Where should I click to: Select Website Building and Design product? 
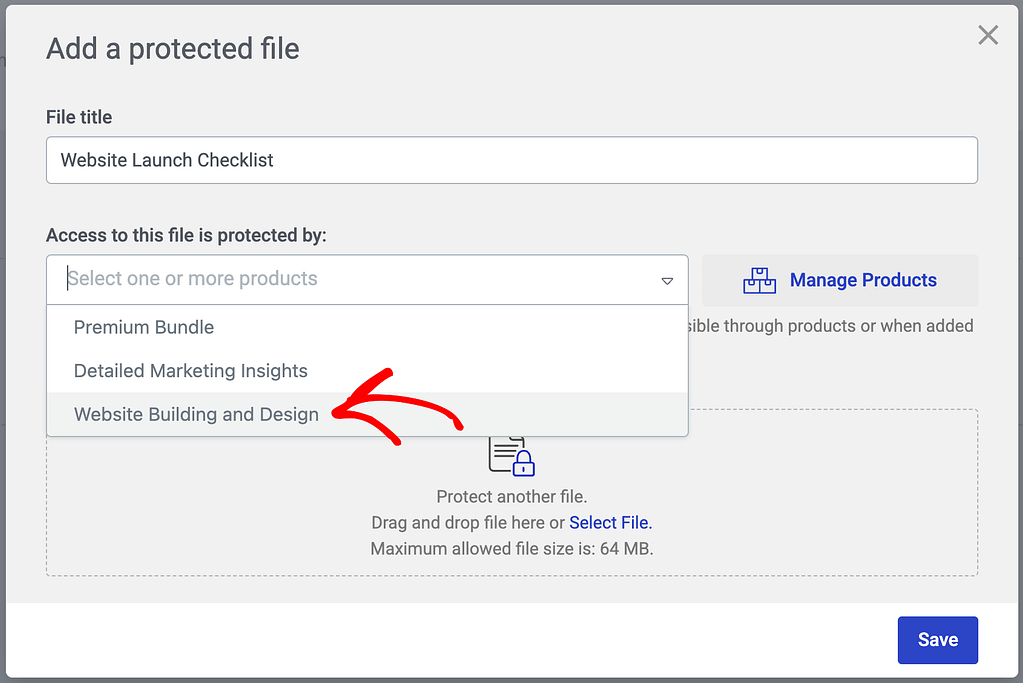tap(367, 414)
